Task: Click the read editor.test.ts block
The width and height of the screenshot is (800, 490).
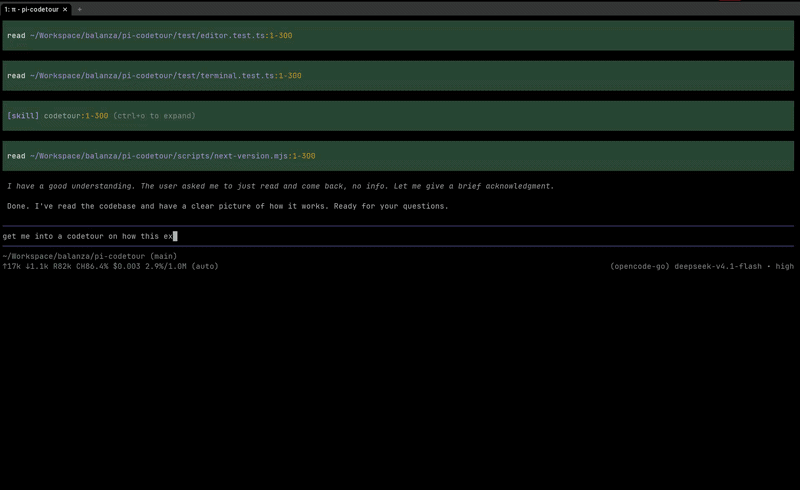Action: [x=398, y=36]
